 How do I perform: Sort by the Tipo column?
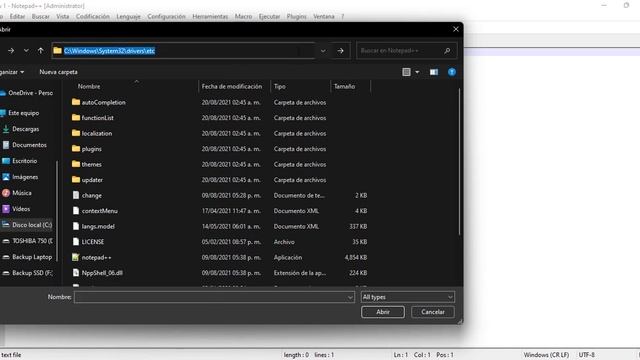(x=280, y=87)
